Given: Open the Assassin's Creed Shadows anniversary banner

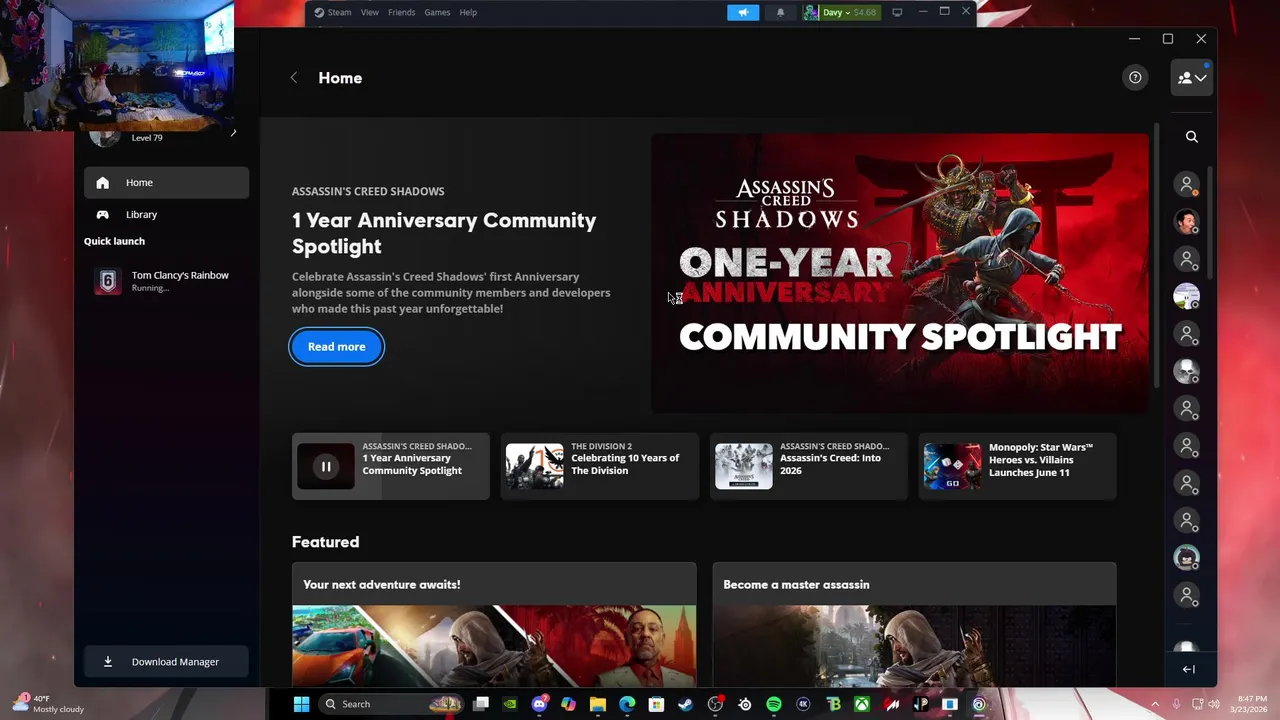Looking at the screenshot, I should (x=900, y=273).
